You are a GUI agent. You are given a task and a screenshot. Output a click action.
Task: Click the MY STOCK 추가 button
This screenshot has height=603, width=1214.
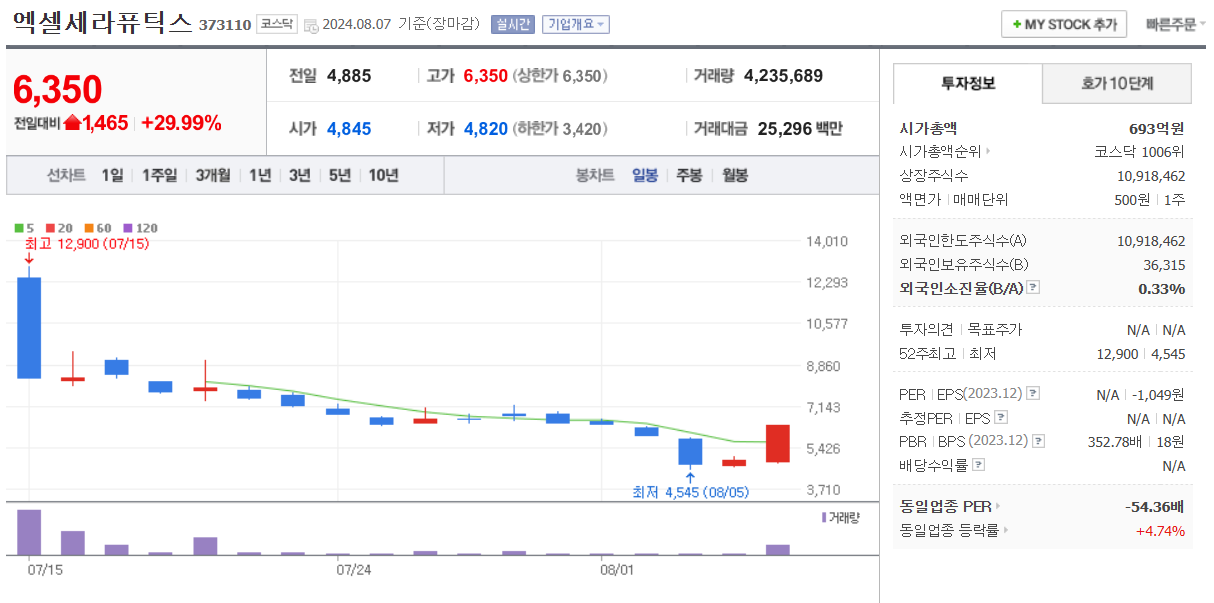pyautogui.click(x=1064, y=25)
